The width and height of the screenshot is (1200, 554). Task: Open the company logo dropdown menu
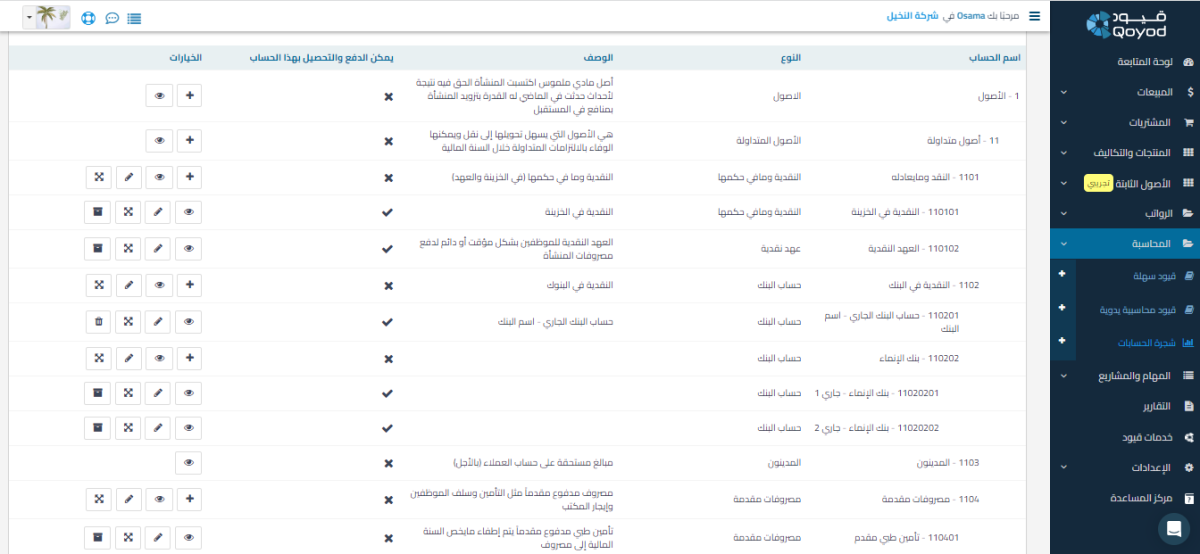46,17
